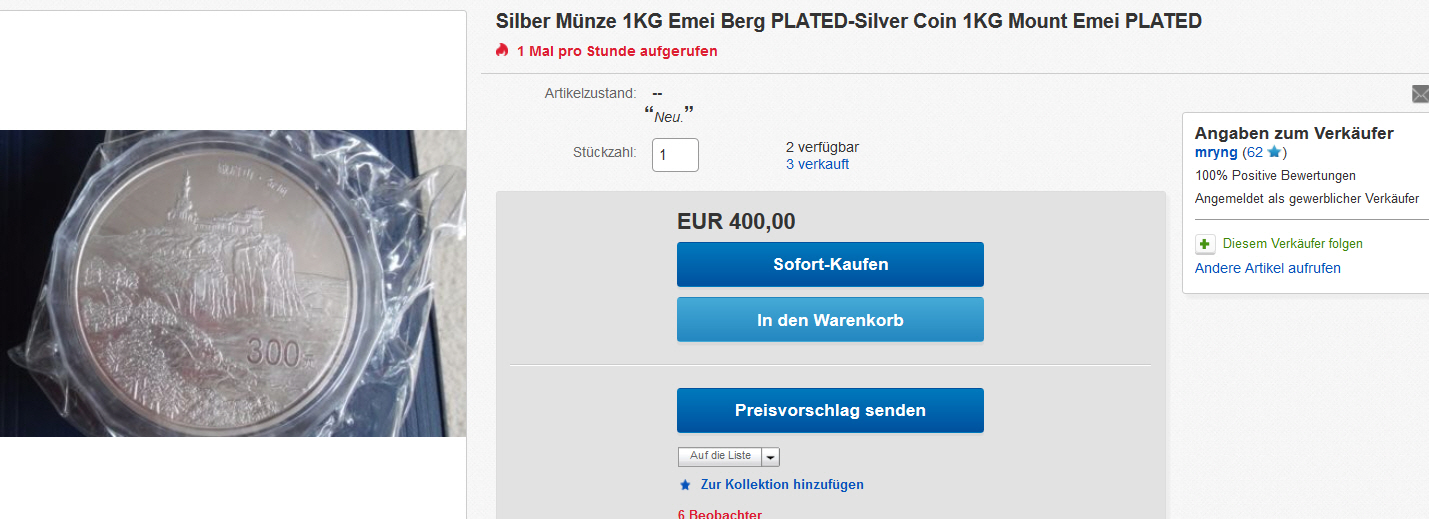Open Andere Artikel aufrufen link
This screenshot has height=519, width=1429.
1267,268
